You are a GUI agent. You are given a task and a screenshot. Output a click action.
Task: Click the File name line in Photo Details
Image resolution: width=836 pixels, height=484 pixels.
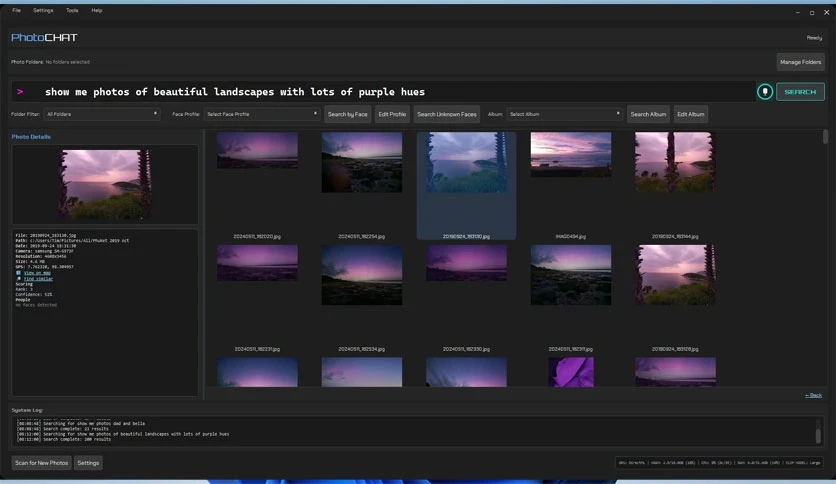pyautogui.click(x=46, y=235)
